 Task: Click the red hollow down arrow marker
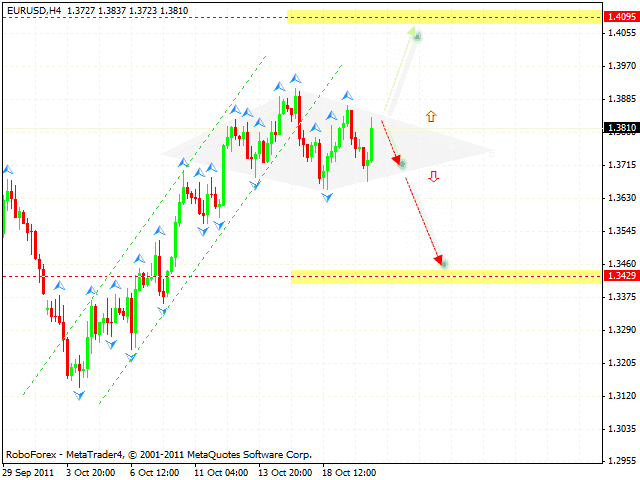click(433, 176)
